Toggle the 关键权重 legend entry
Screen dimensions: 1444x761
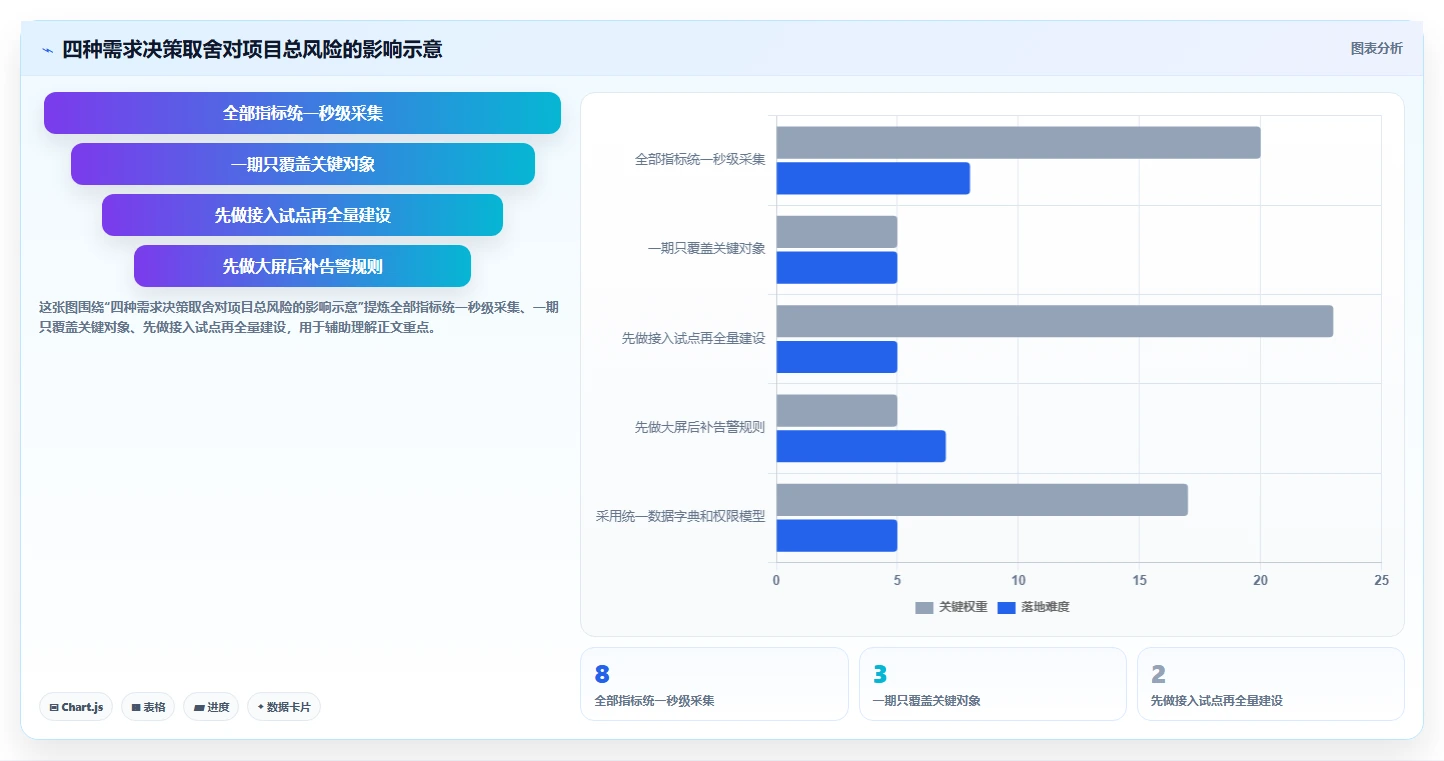coord(951,607)
